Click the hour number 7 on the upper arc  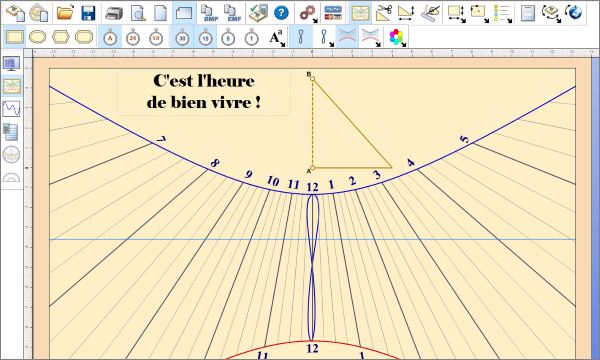coord(162,140)
